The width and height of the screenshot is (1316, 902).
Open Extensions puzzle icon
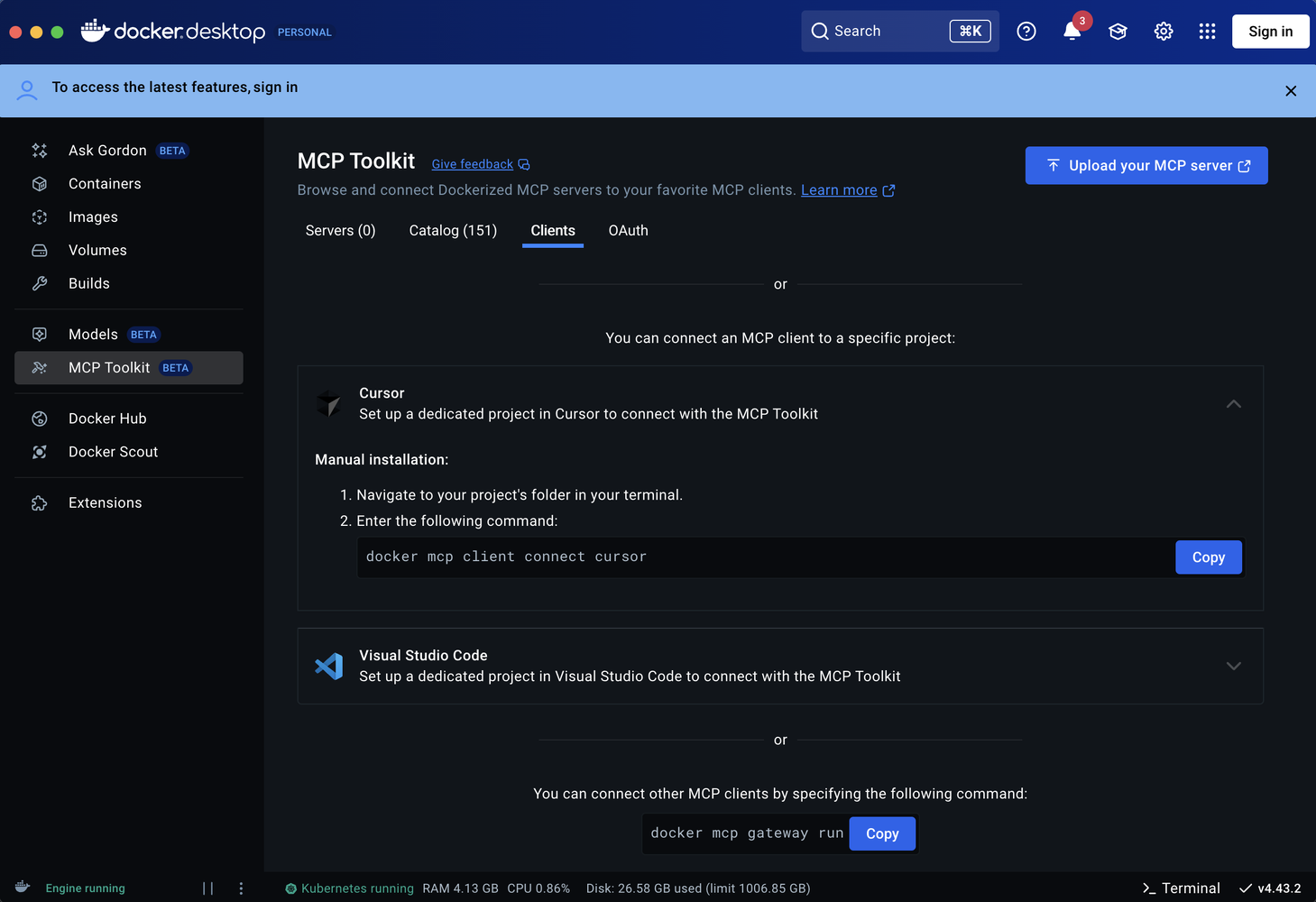click(x=40, y=503)
